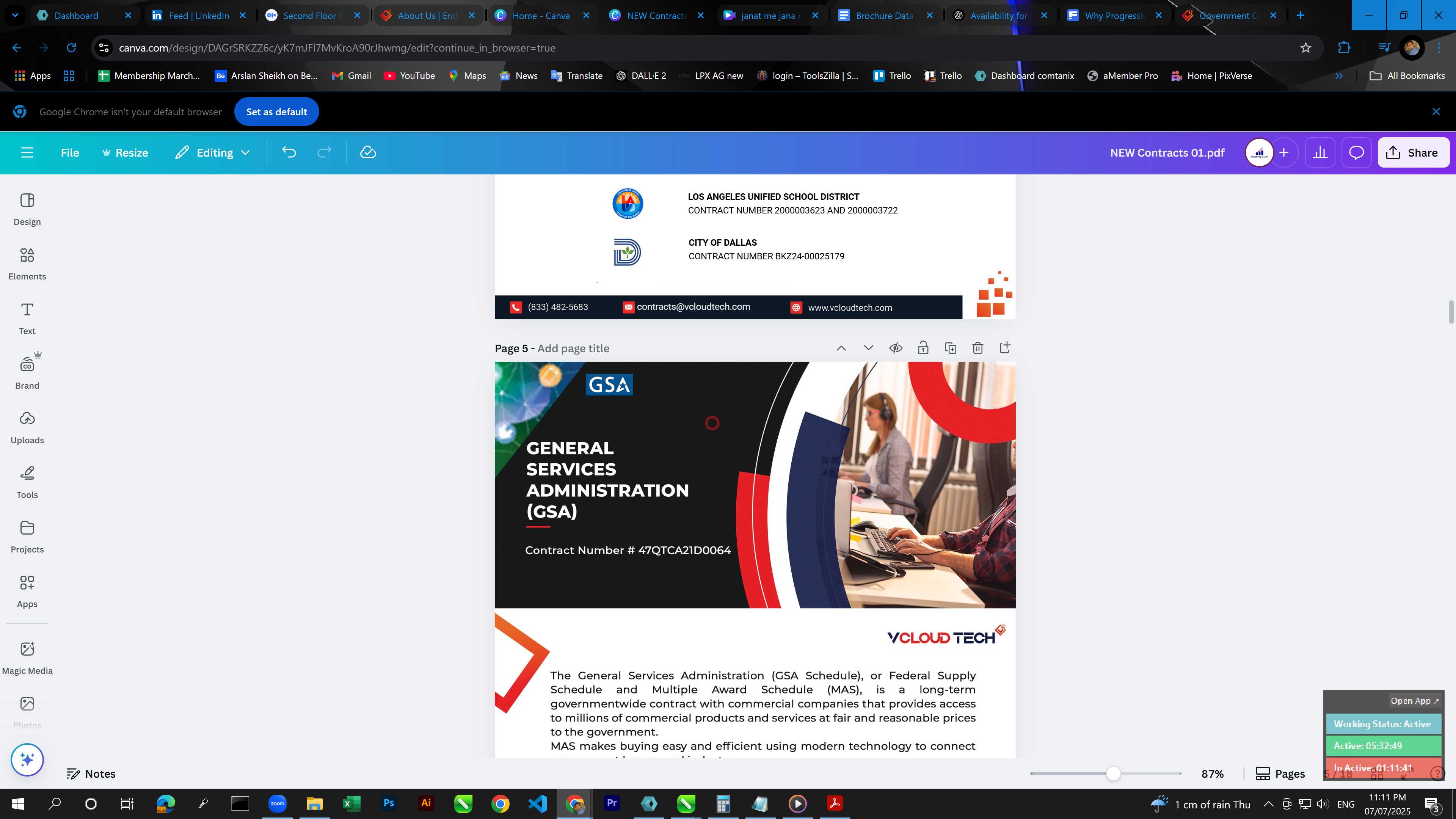Viewport: 1456px width, 819px height.
Task: Open the Pages grid view
Action: point(1280,774)
